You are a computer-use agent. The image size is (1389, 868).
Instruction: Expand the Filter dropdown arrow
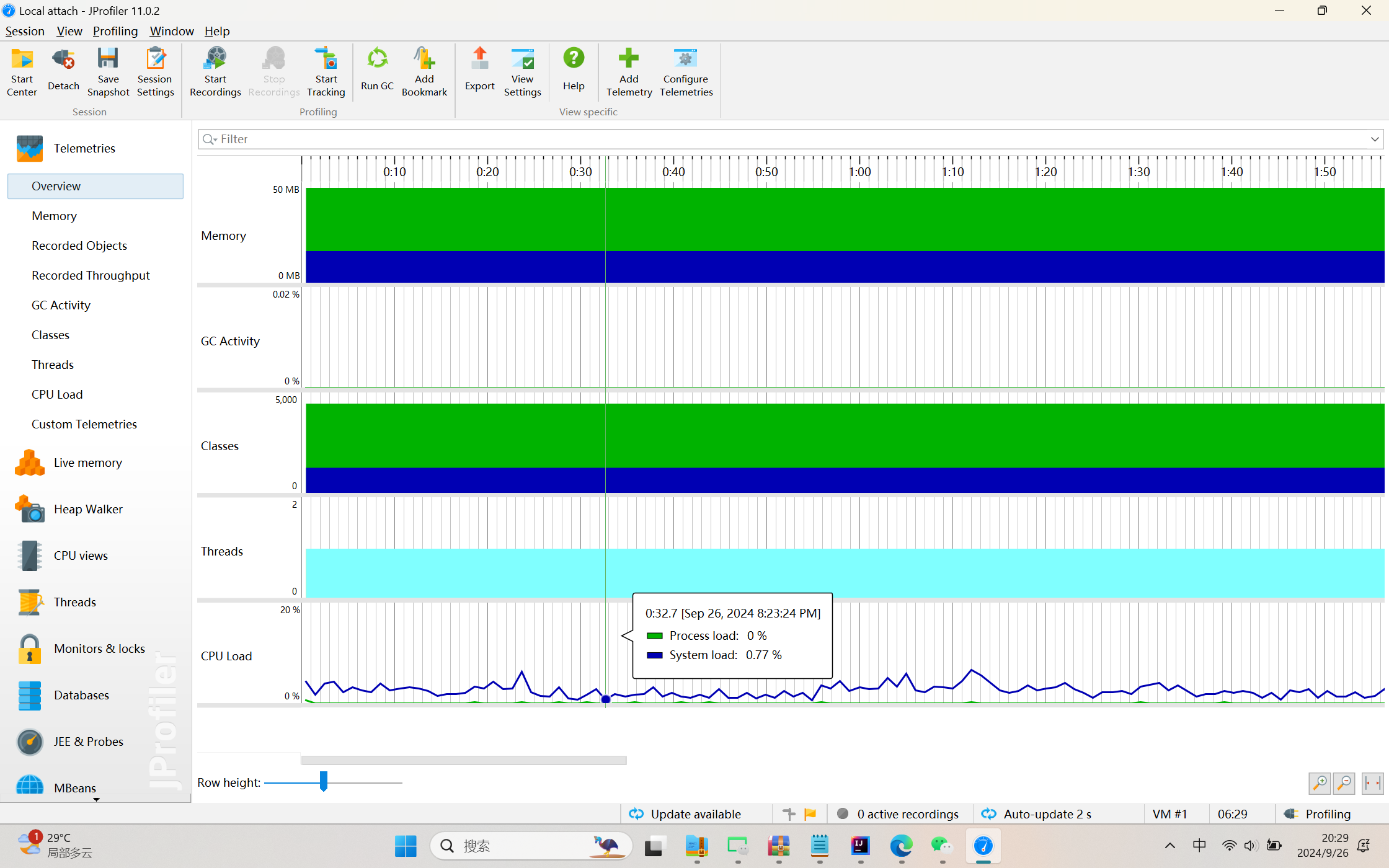1375,139
